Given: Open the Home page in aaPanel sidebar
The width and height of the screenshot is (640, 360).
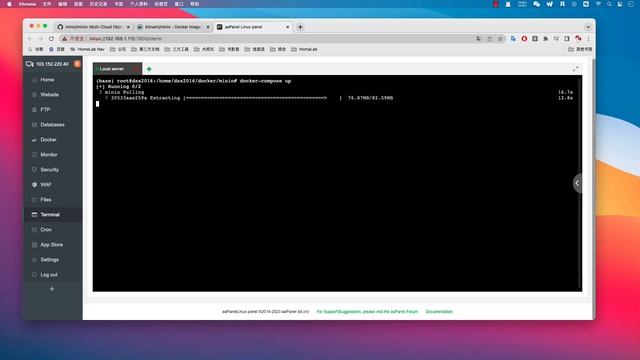Looking at the screenshot, I should point(52,80).
